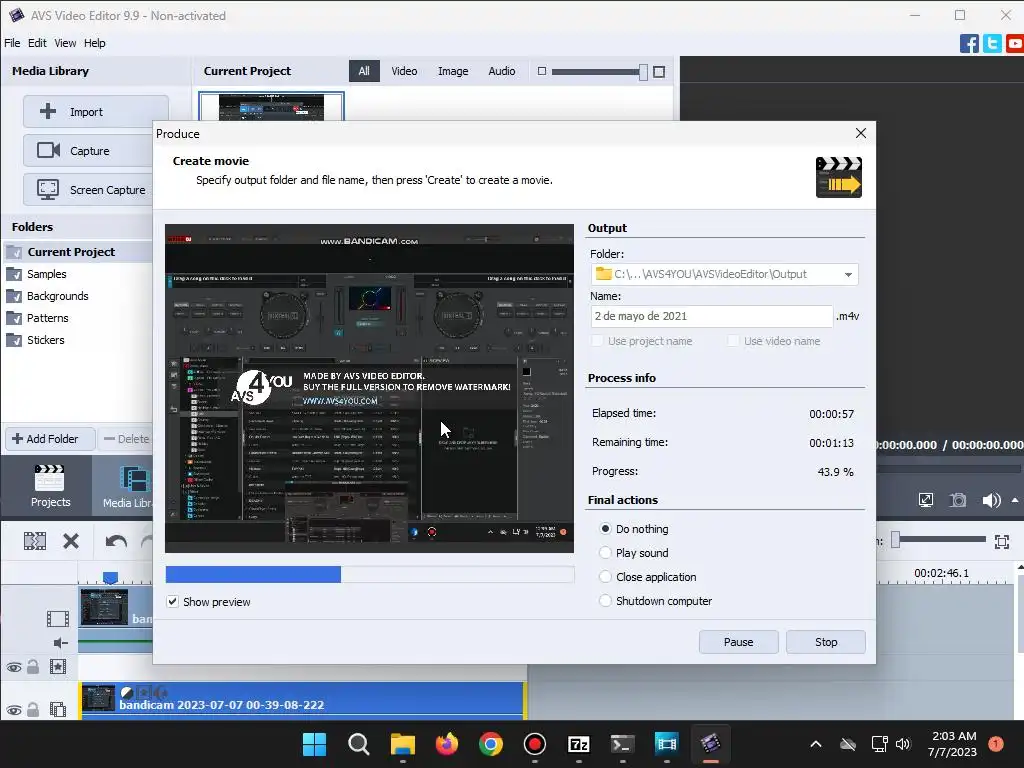This screenshot has height=768, width=1024.
Task: Pause the movie creation
Action: (739, 642)
